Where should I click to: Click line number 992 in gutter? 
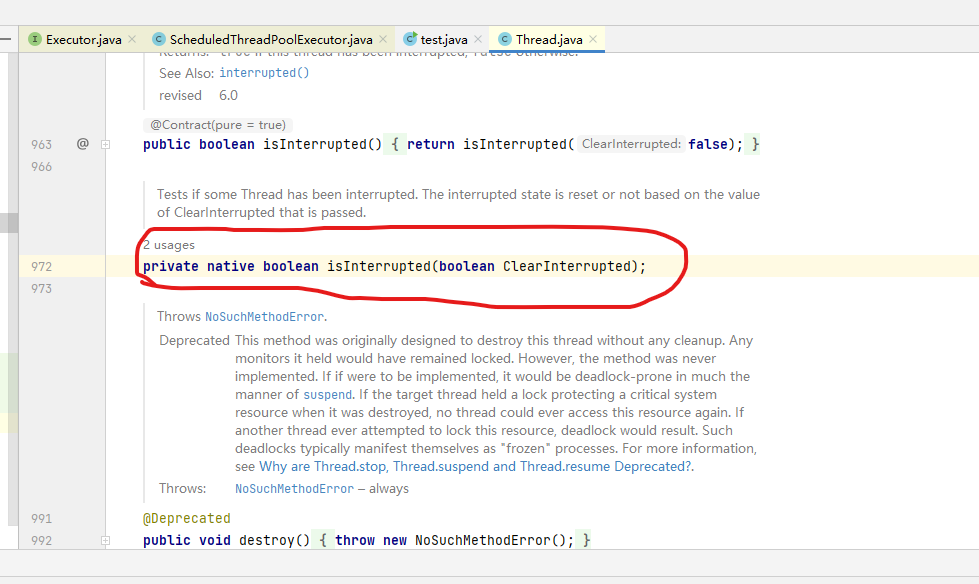[41, 540]
